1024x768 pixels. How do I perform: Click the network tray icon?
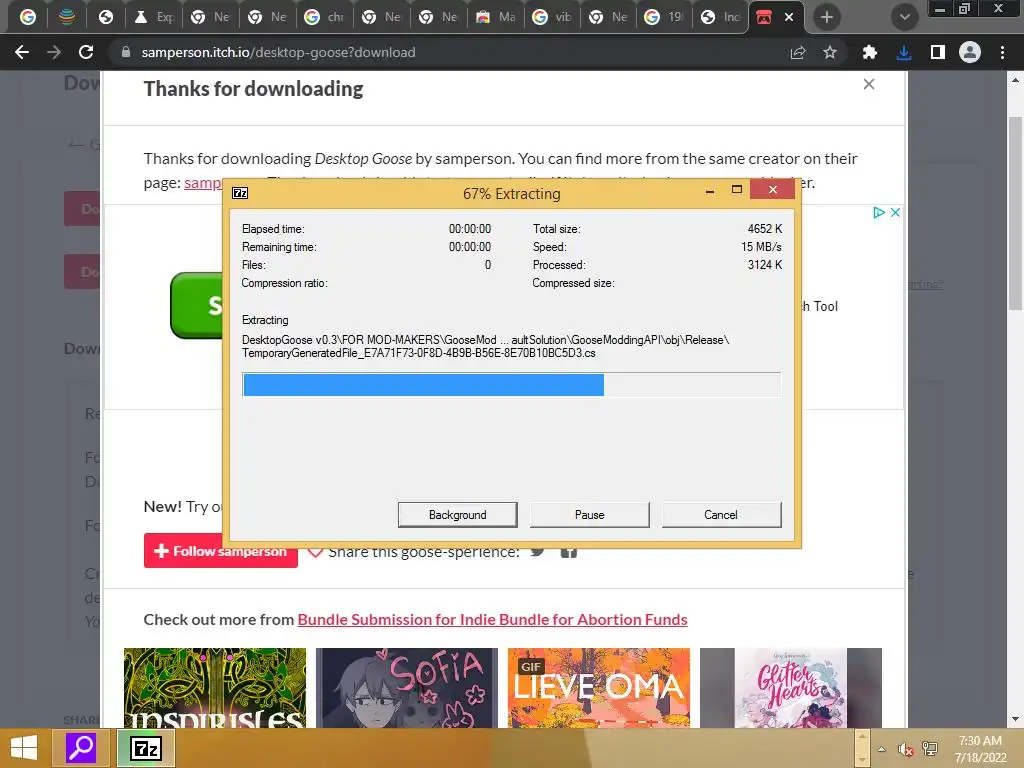(x=929, y=749)
